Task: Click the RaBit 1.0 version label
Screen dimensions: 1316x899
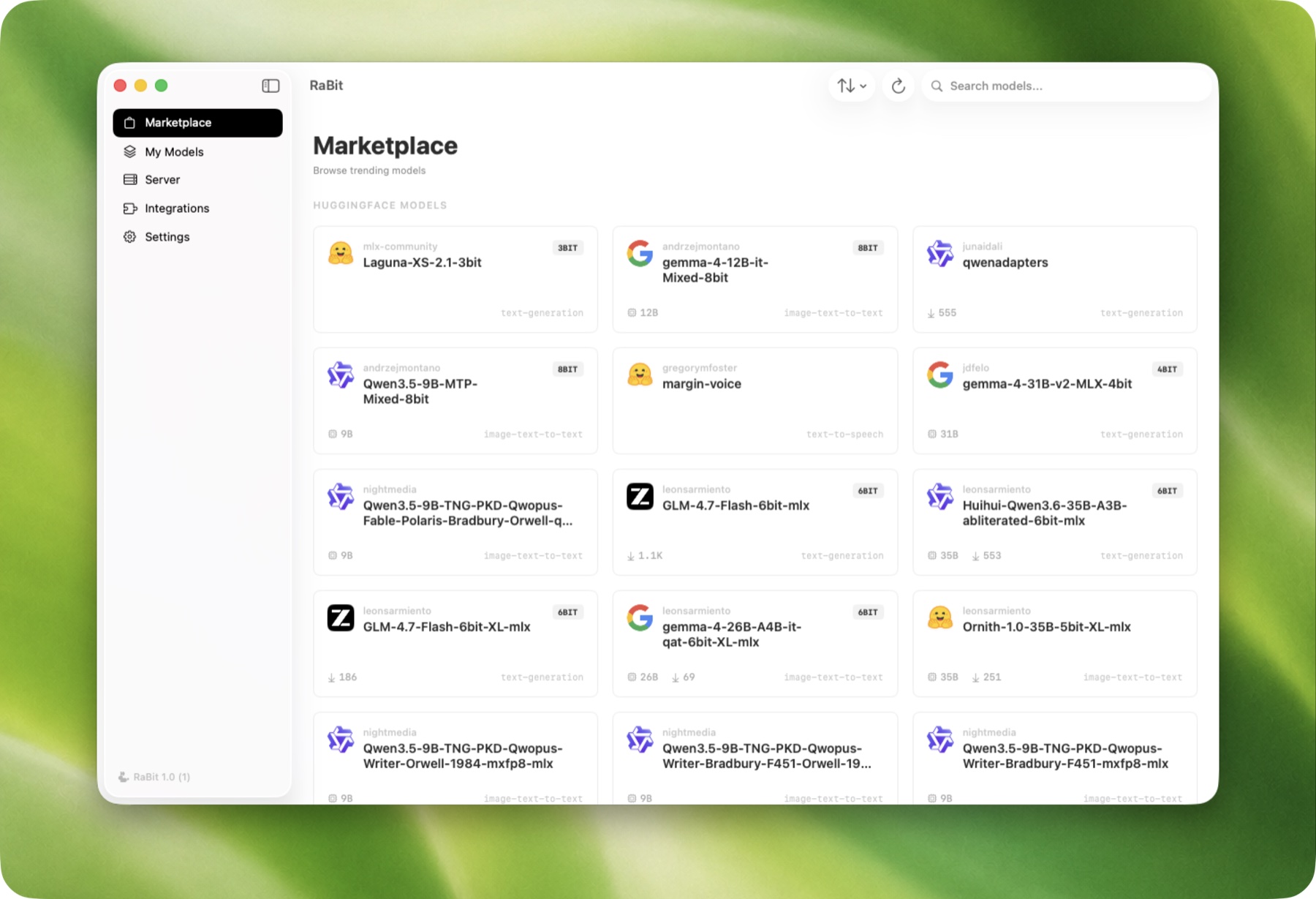Action: [162, 777]
